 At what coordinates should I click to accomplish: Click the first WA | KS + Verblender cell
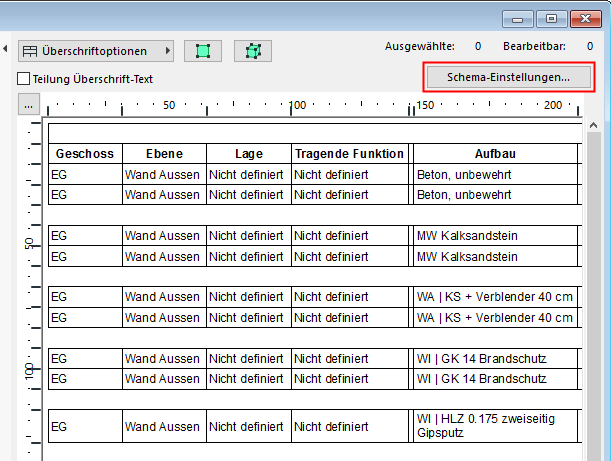pyautogui.click(x=495, y=297)
